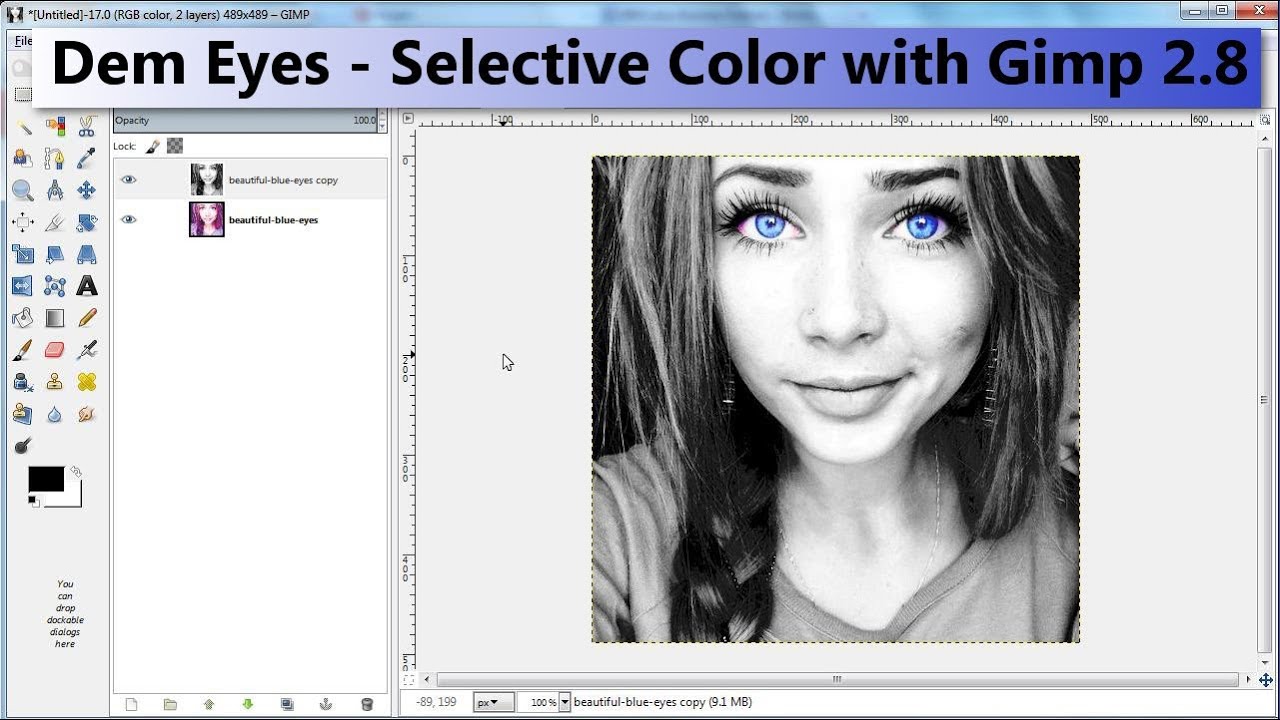Select the Blend gradient tool
The height and width of the screenshot is (720, 1280).
55,318
